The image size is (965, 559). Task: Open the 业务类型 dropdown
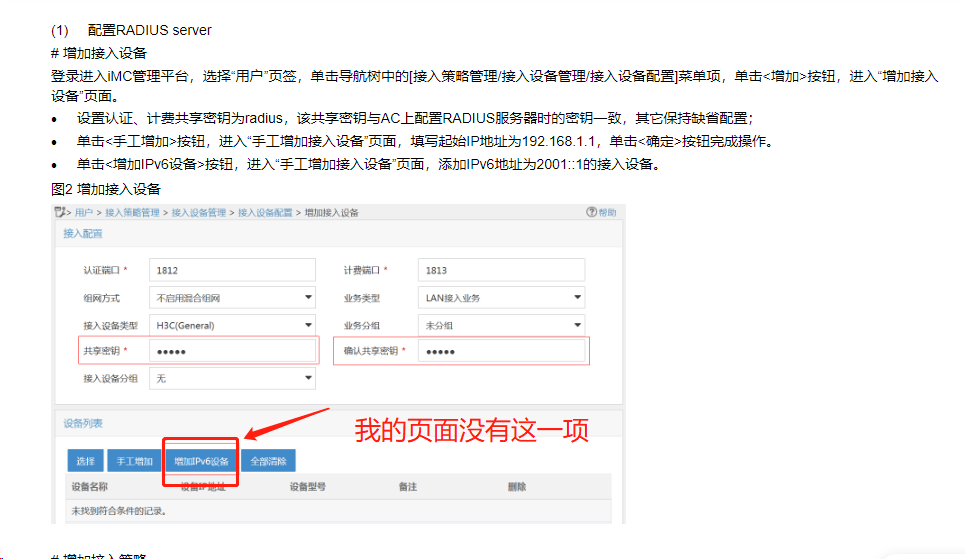tap(501, 298)
